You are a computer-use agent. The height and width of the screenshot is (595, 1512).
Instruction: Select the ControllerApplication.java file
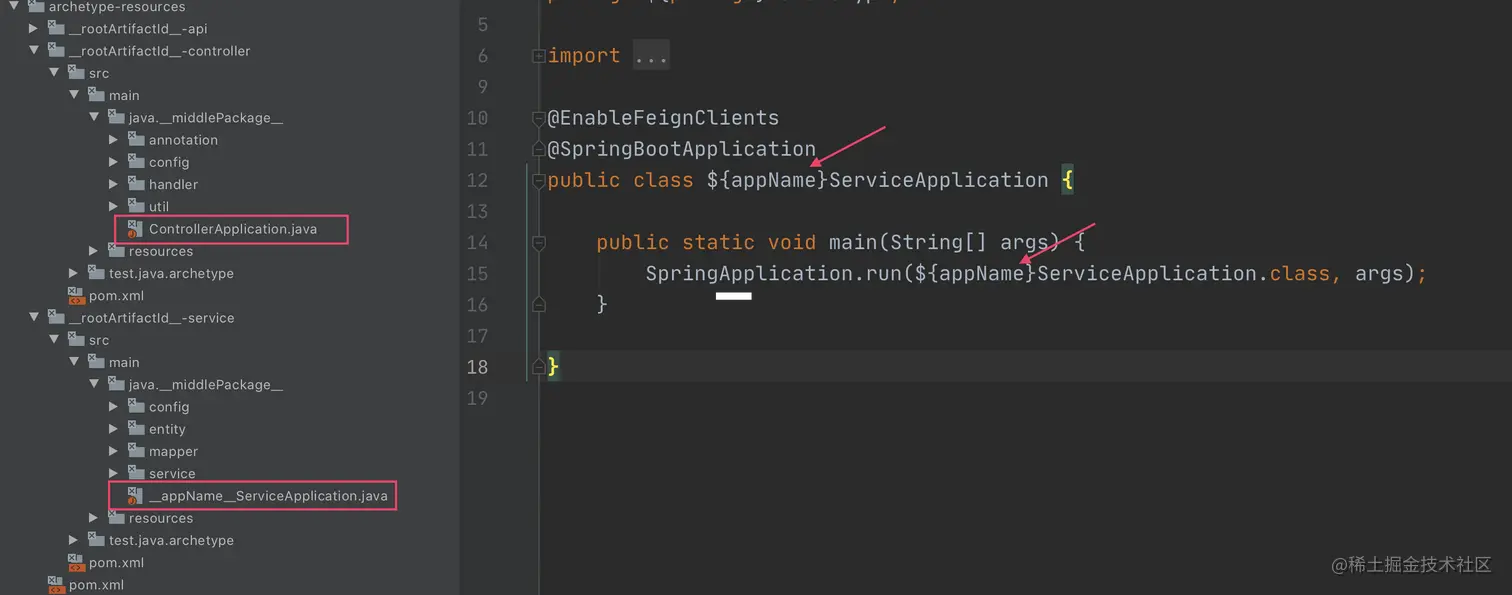(233, 229)
